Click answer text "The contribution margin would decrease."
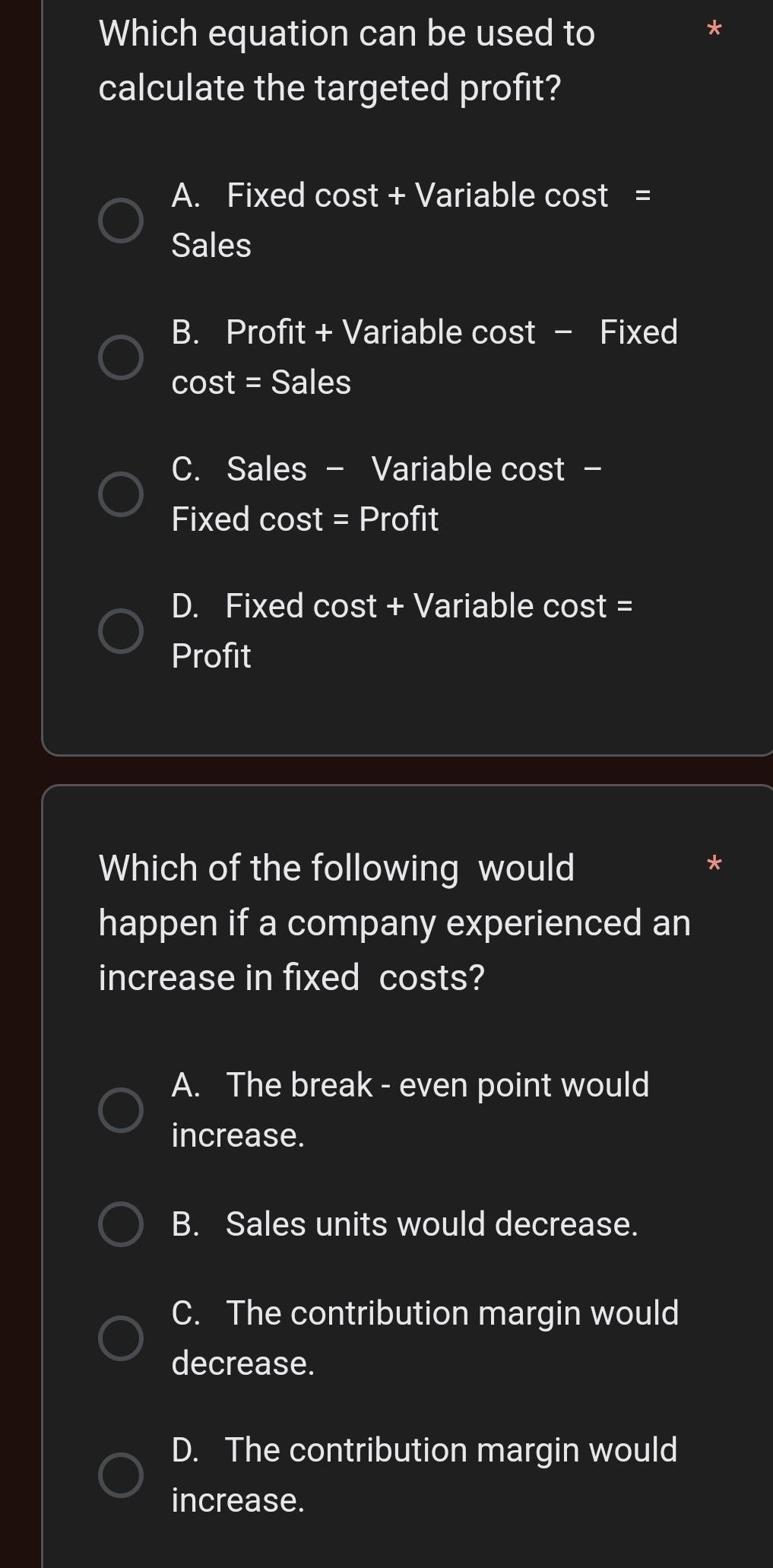This screenshot has height=1568, width=773. [425, 1338]
